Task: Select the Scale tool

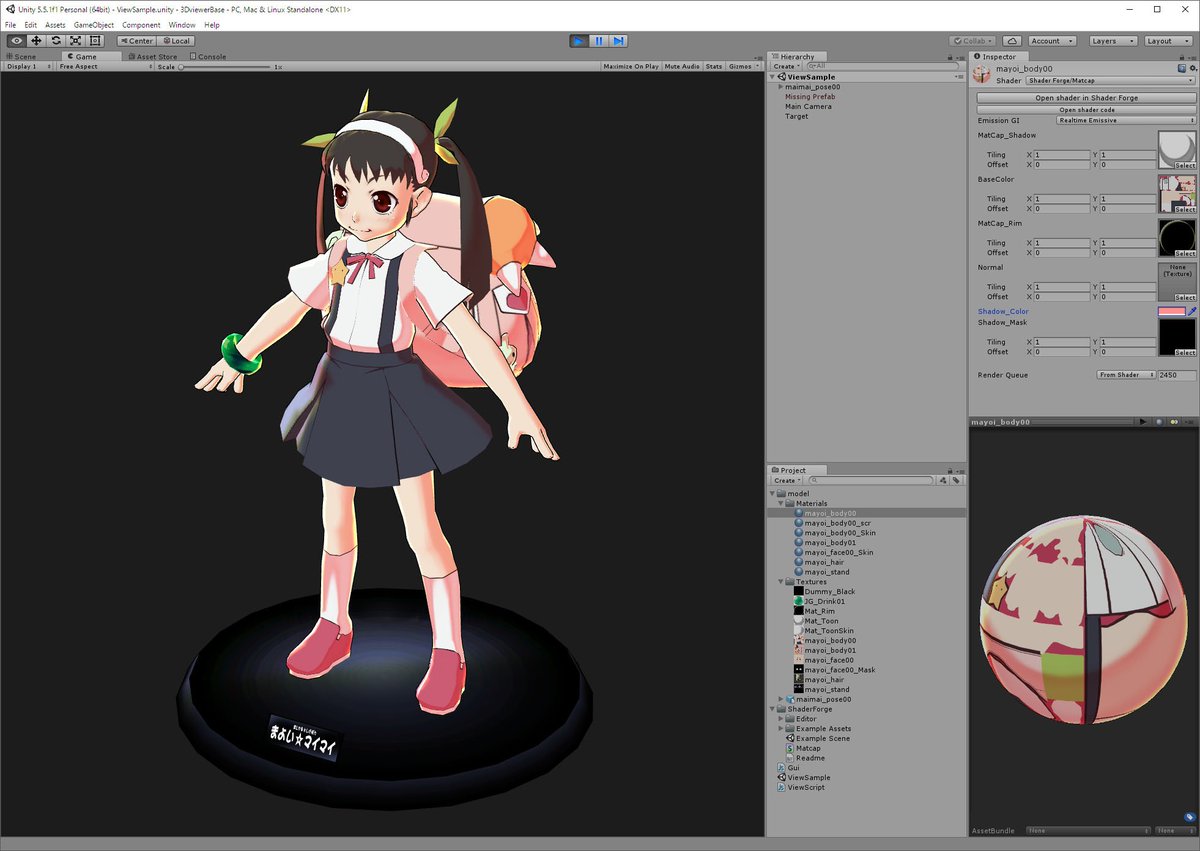Action: click(x=75, y=41)
